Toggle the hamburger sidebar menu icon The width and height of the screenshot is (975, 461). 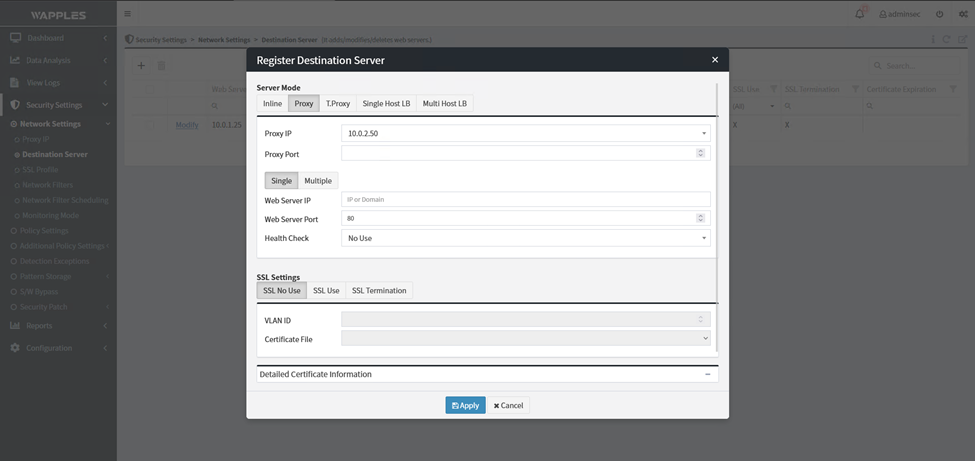pyautogui.click(x=127, y=14)
